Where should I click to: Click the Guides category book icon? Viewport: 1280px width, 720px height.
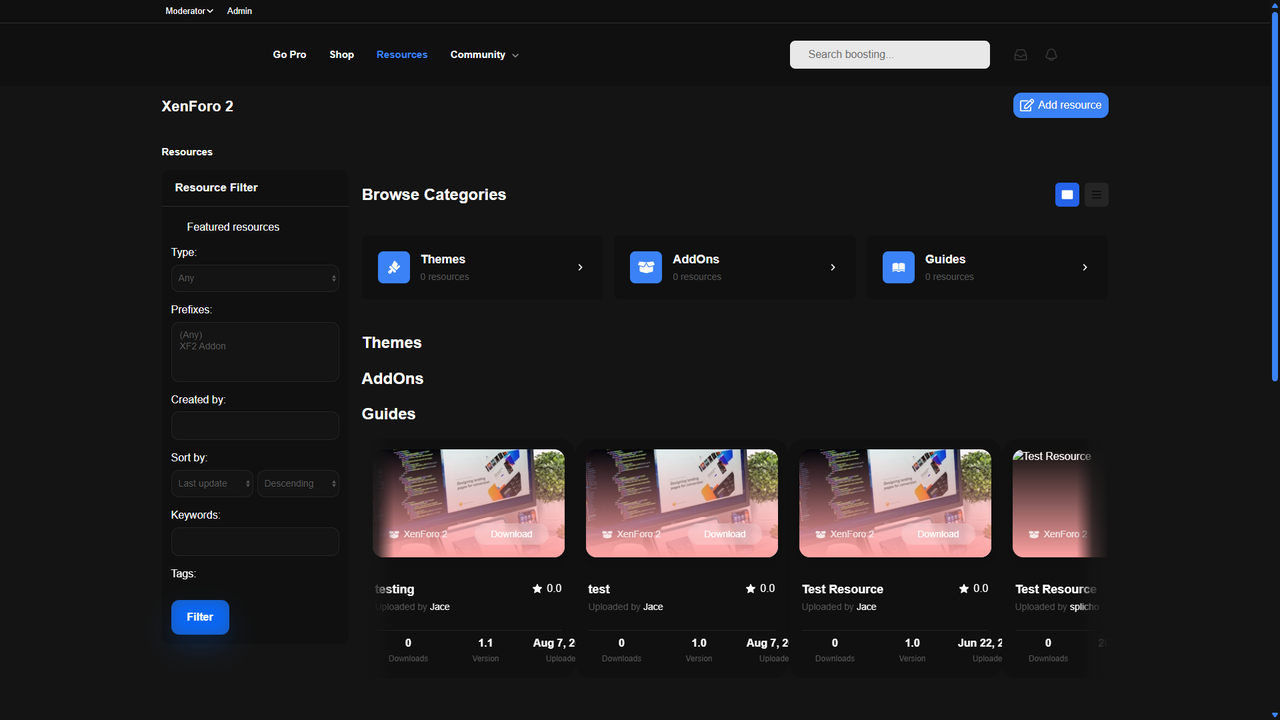tap(898, 267)
